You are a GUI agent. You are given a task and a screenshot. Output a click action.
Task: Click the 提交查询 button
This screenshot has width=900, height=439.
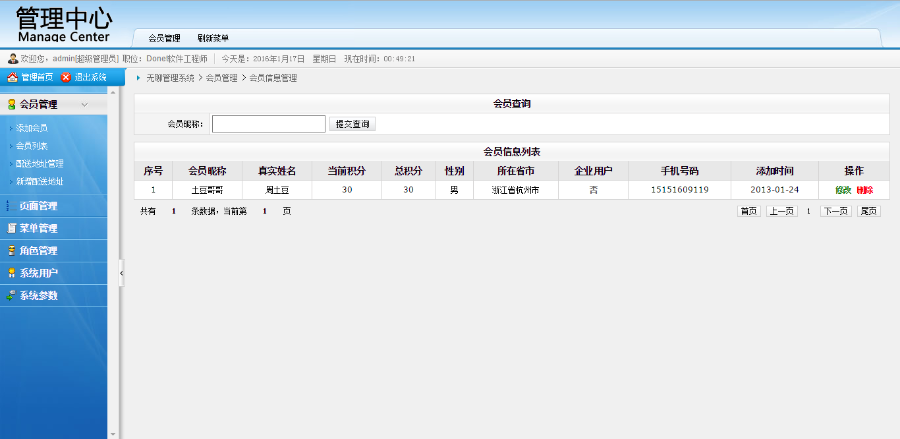coord(352,124)
